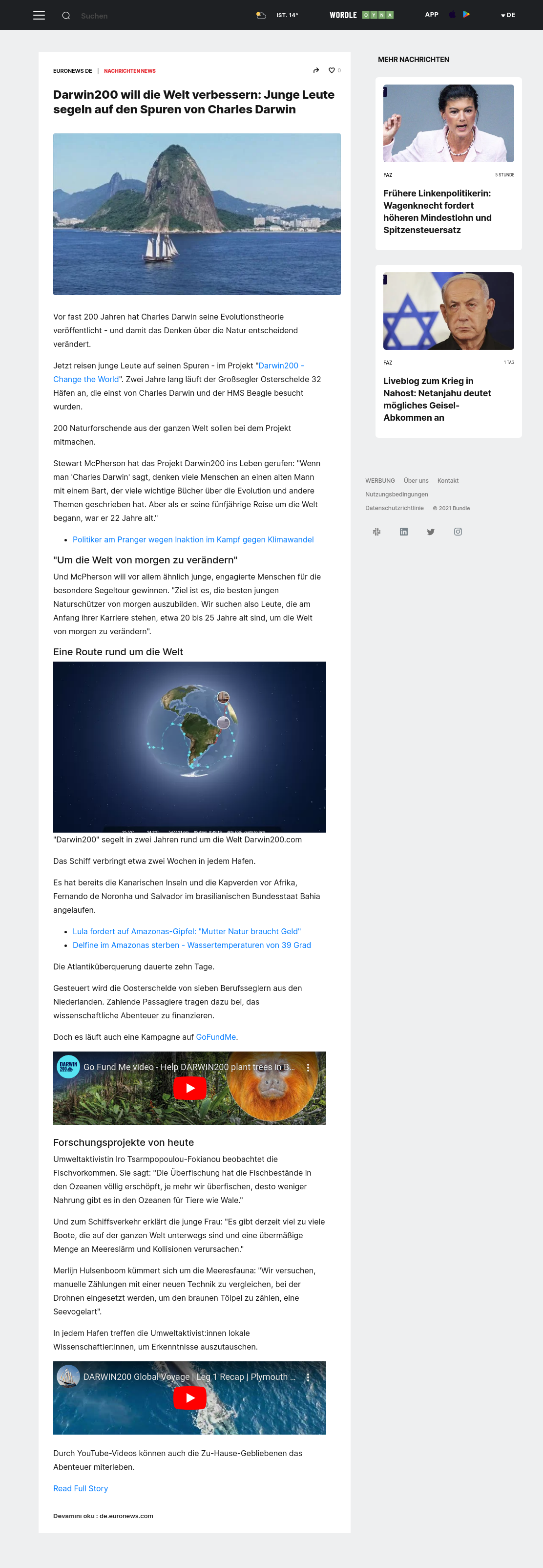This screenshot has height=1568, width=543.
Task: Open the DE language dropdown
Action: [508, 15]
